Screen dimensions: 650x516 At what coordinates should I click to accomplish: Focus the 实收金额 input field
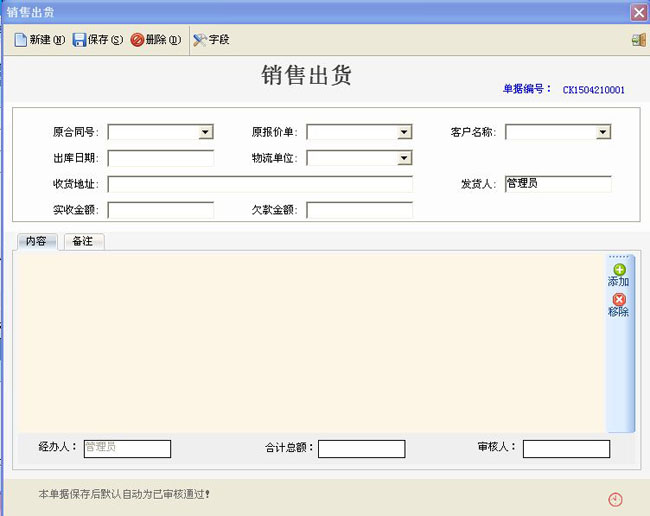tap(161, 210)
